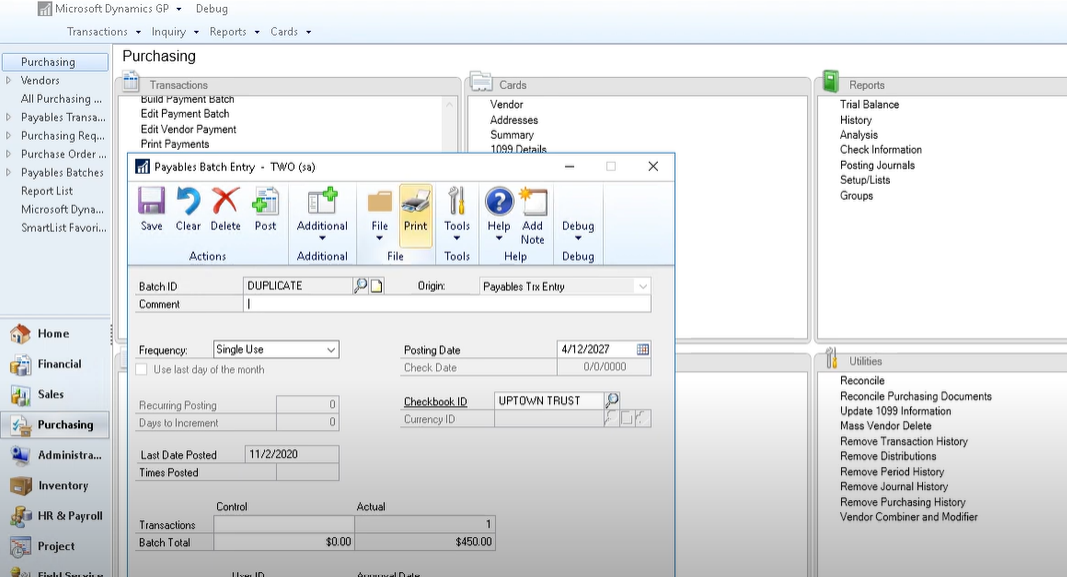The image size is (1067, 577).
Task: Delete the DUPLICATE batch using the Delete icon
Action: [225, 212]
